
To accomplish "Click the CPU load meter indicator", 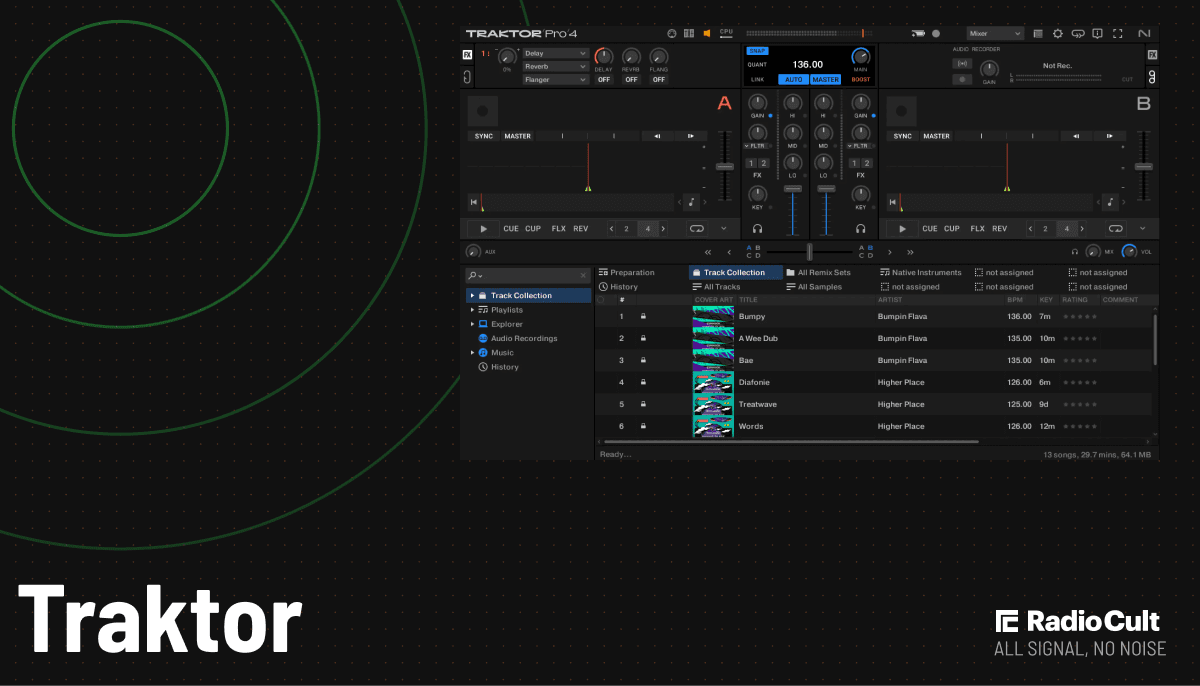I will pos(726,33).
